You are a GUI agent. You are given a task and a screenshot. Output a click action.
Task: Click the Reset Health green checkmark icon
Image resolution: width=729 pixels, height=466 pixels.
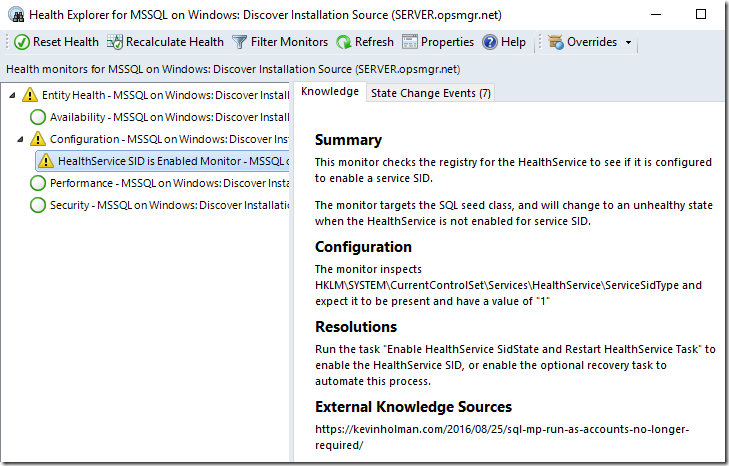22,42
